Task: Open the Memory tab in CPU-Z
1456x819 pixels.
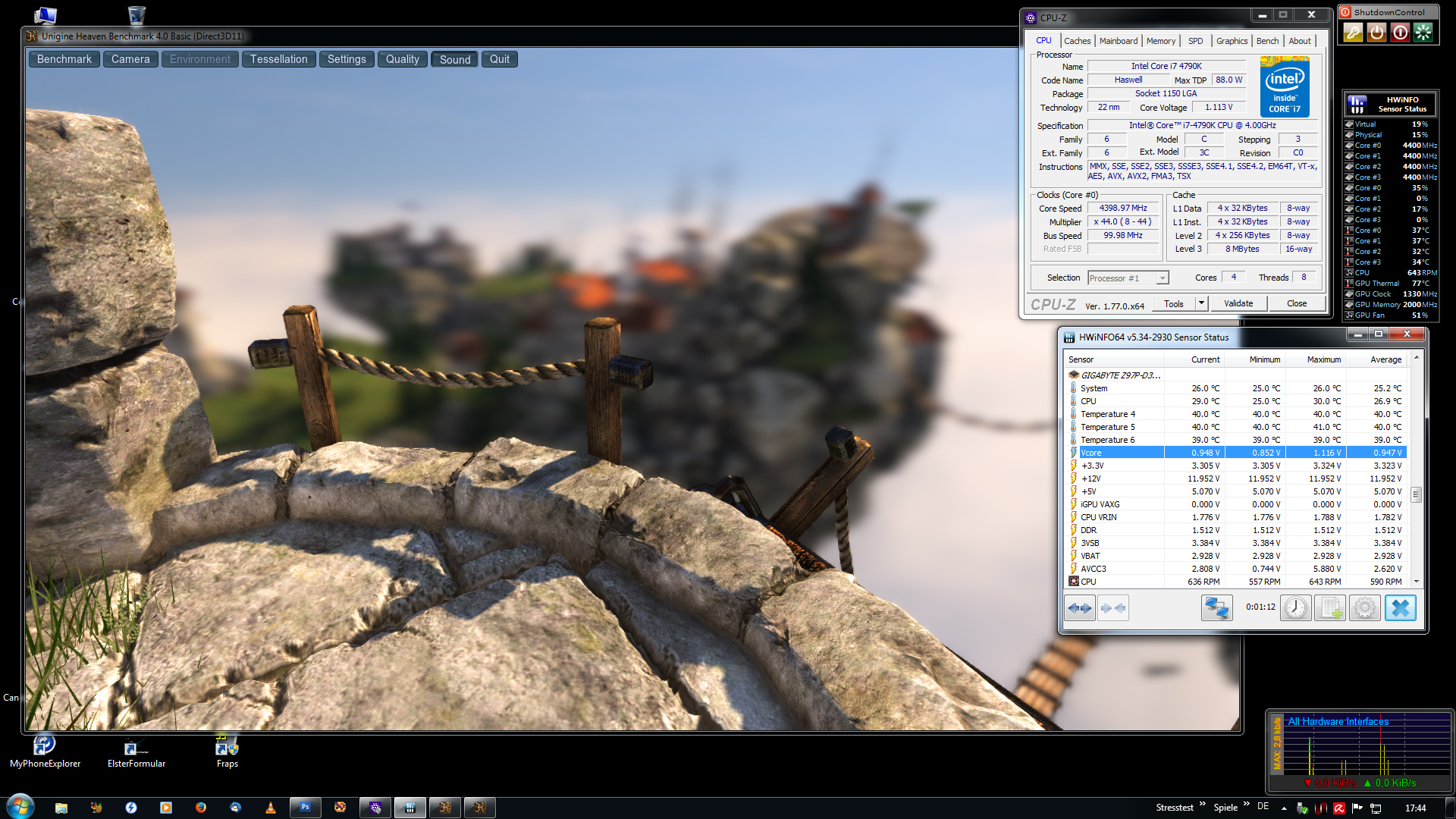Action: tap(1160, 41)
